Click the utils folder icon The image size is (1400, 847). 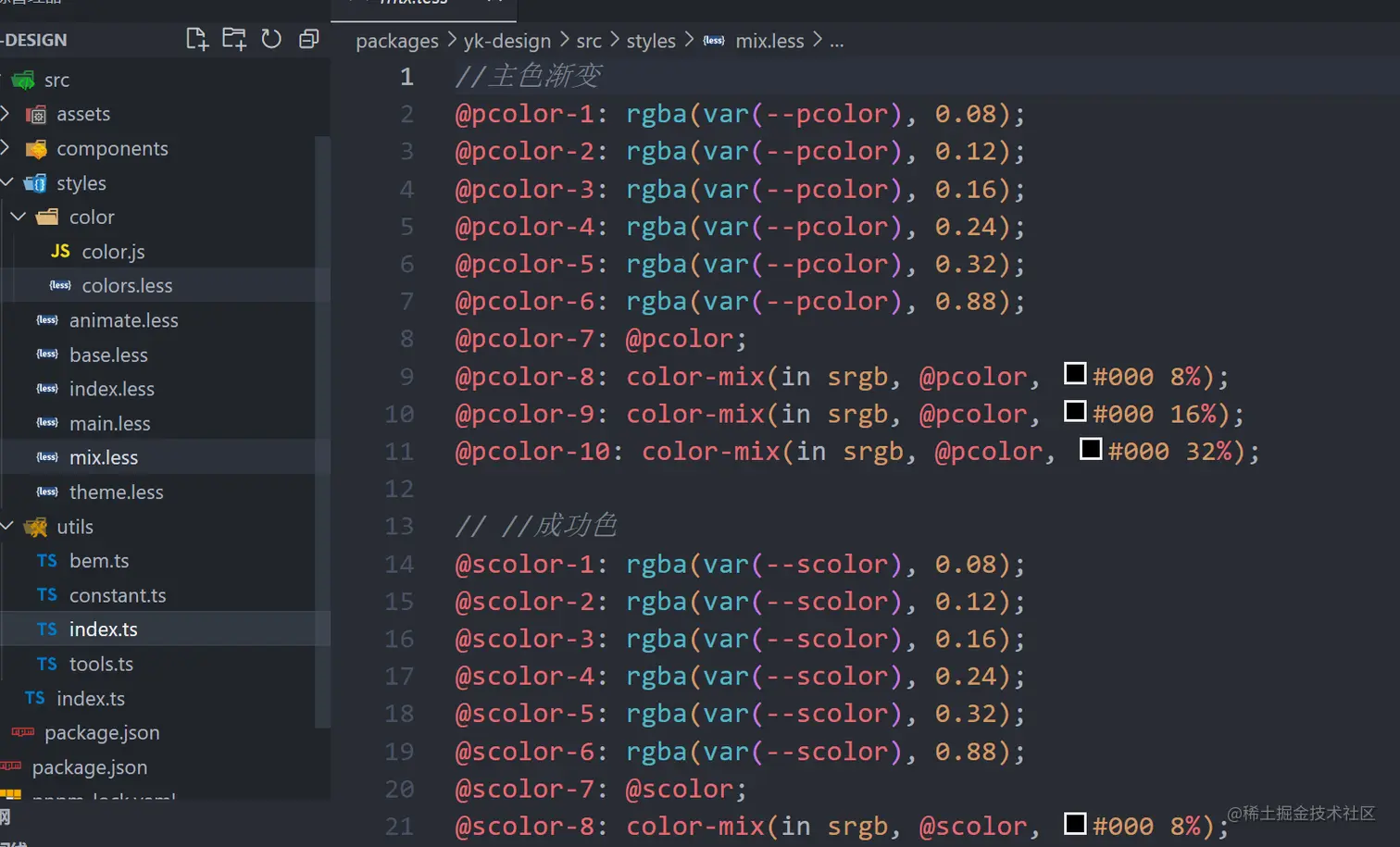tap(35, 527)
